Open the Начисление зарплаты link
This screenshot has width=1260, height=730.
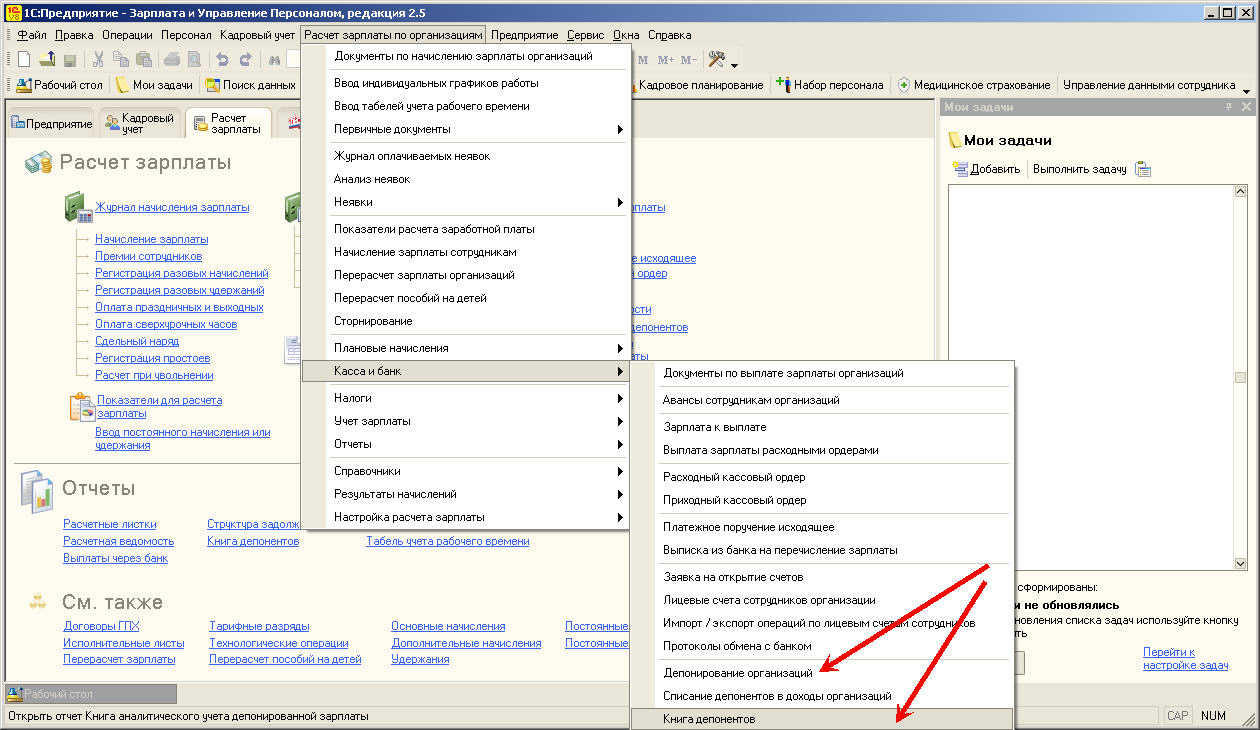coord(152,239)
